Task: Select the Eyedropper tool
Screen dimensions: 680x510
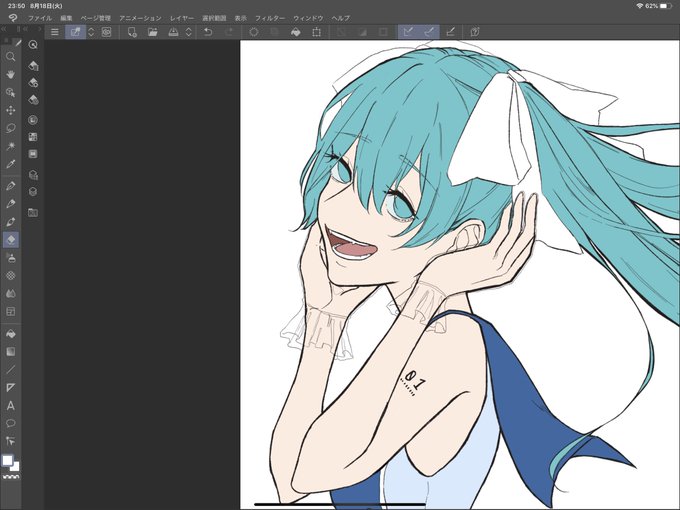Action: click(11, 164)
